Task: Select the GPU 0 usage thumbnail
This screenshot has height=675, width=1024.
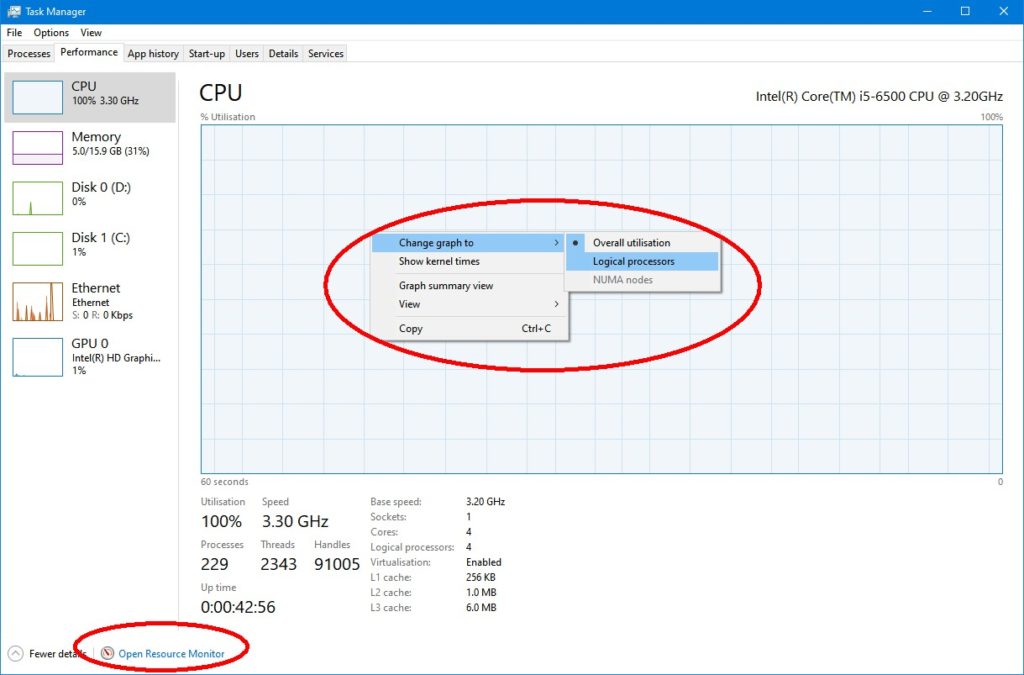Action: click(x=37, y=357)
